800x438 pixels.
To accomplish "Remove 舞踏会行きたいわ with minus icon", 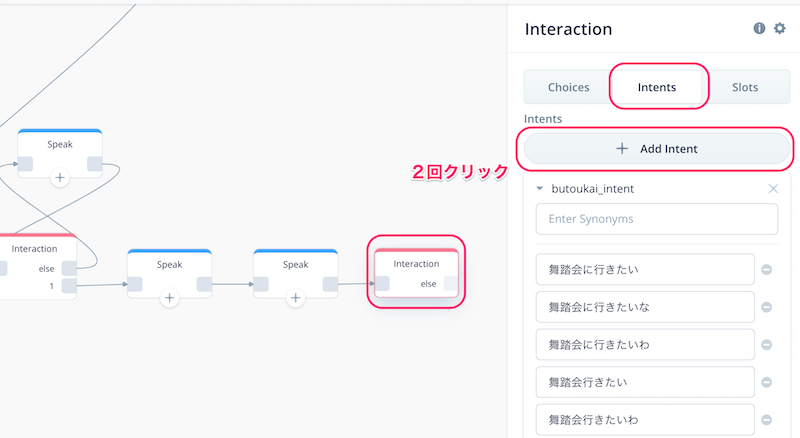I will (x=766, y=420).
